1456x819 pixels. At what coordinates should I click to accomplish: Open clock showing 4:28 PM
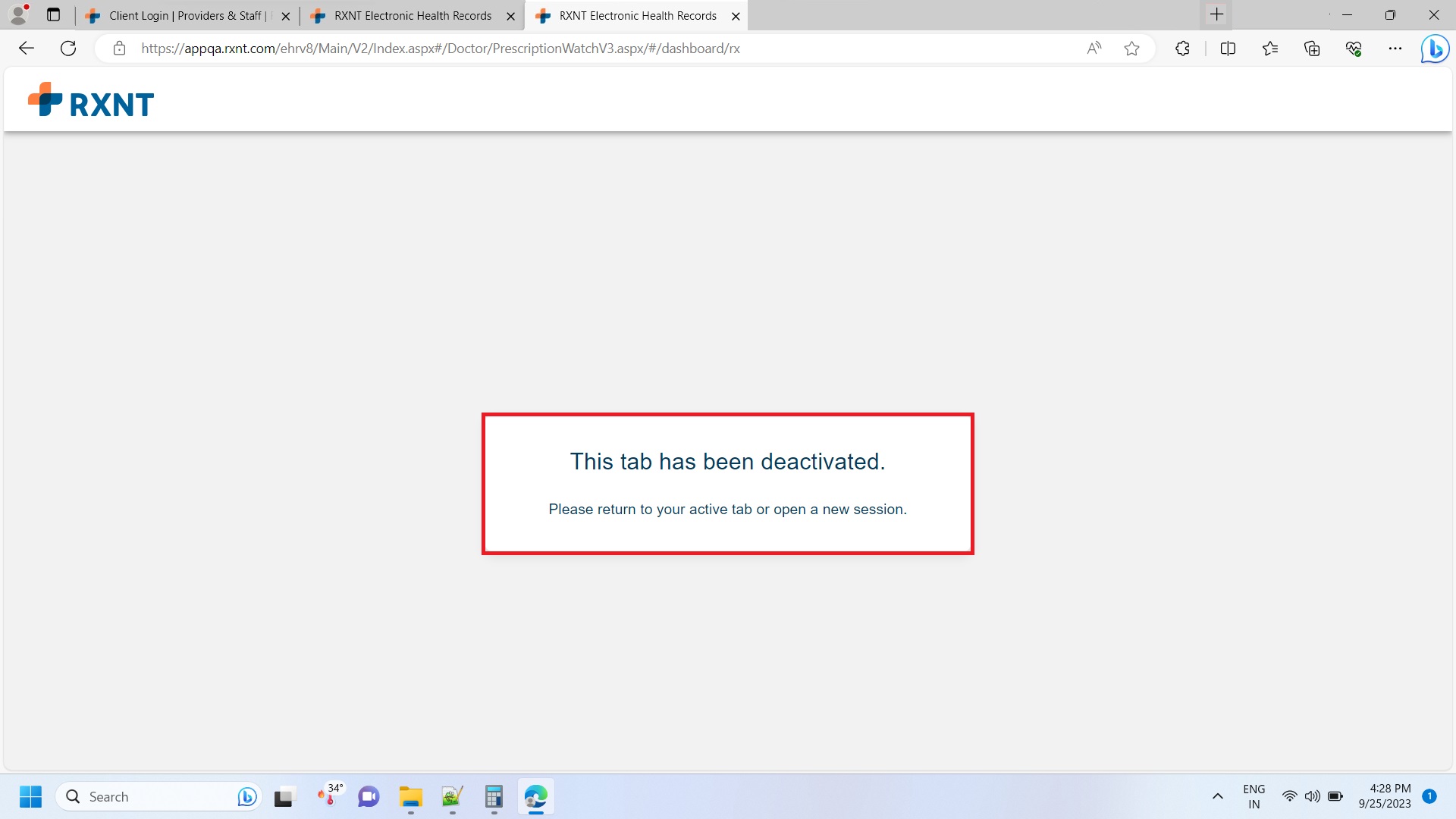pos(1384,797)
